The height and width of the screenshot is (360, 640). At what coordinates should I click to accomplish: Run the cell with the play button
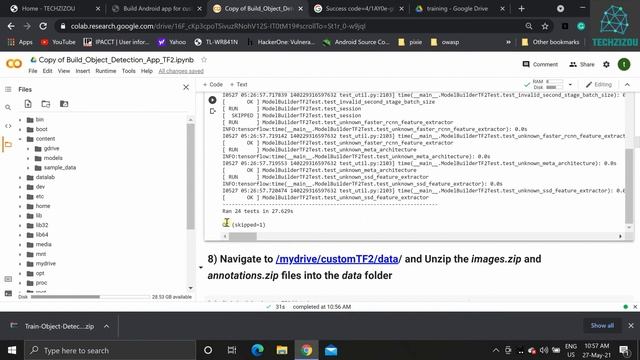[212, 100]
